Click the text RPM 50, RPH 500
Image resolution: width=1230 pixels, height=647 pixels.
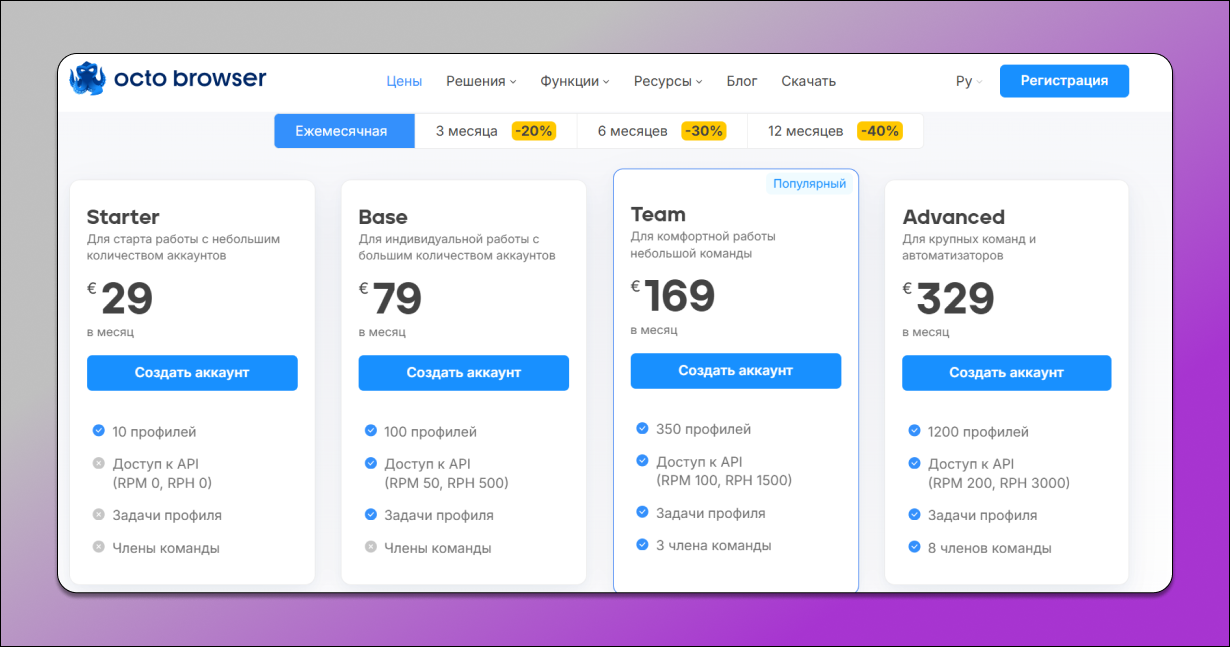[447, 483]
